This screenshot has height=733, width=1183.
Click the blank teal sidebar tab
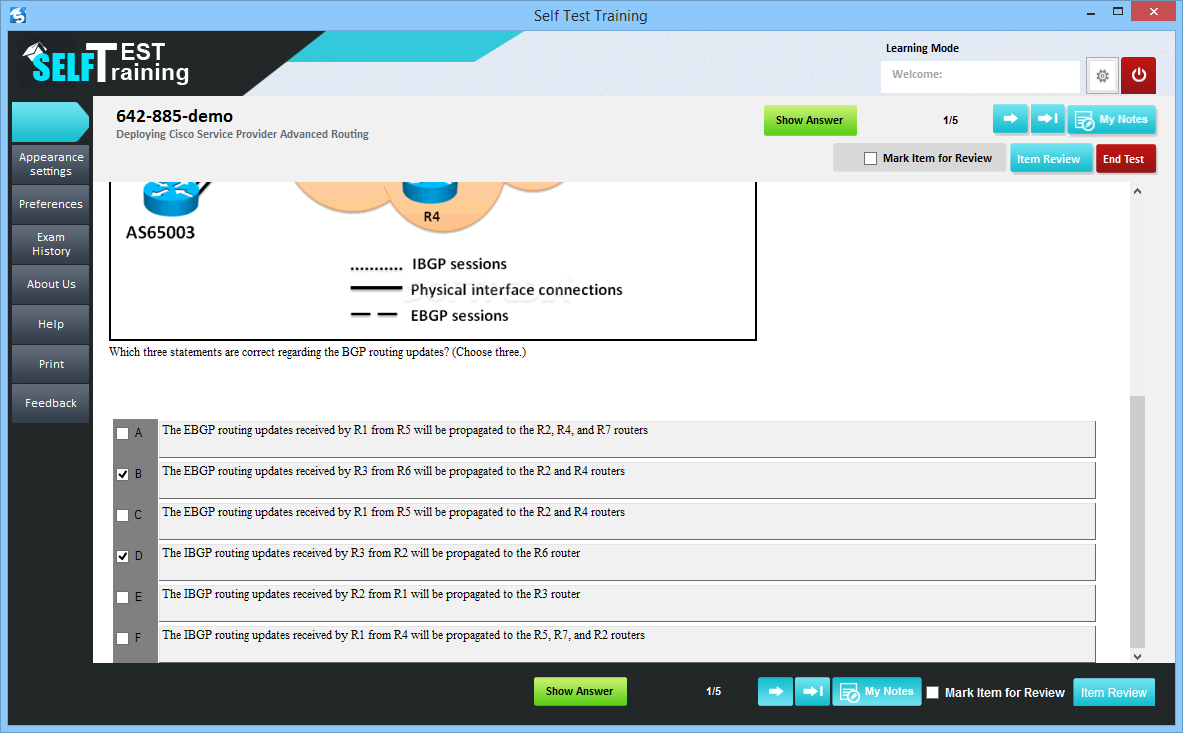(x=50, y=122)
